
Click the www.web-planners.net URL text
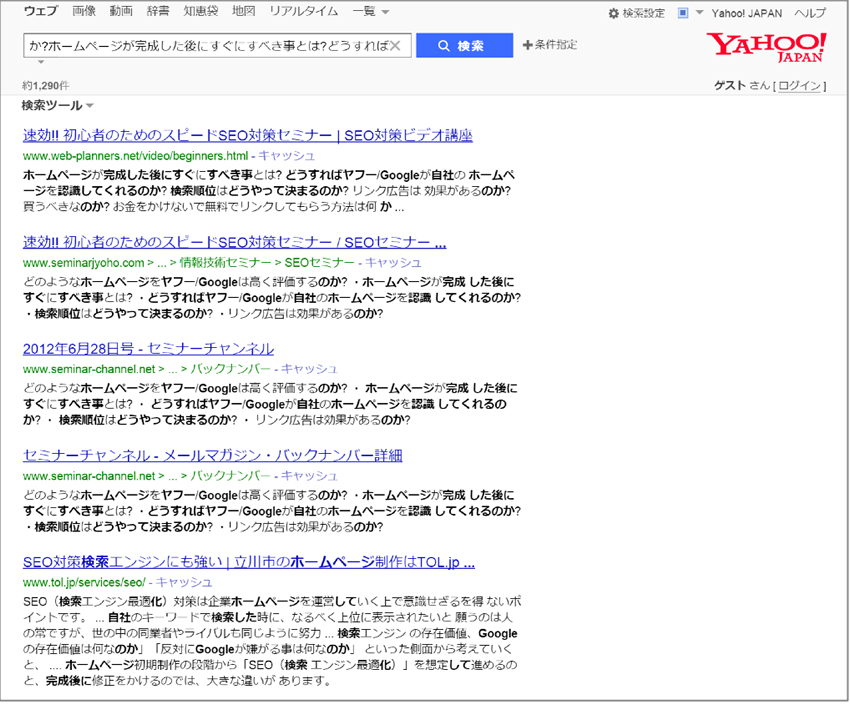(x=136, y=156)
